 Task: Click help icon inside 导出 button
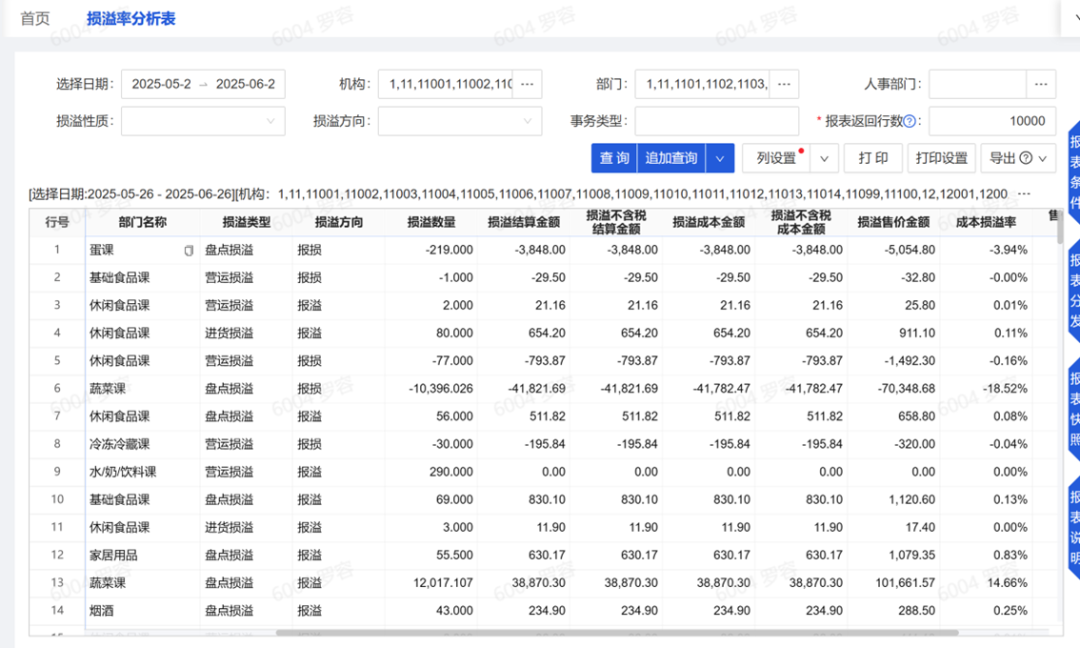[1026, 158]
